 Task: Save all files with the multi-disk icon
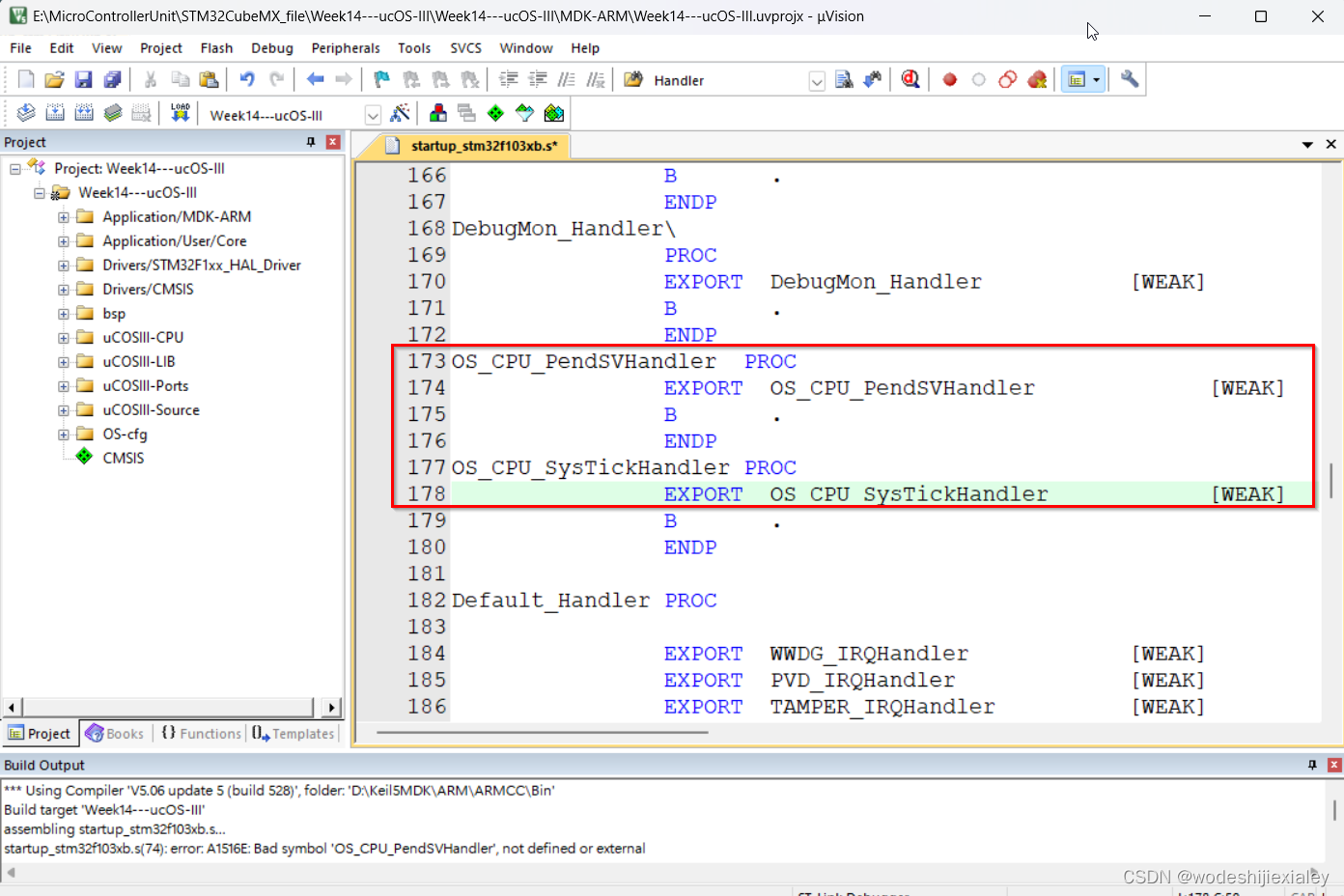113,80
